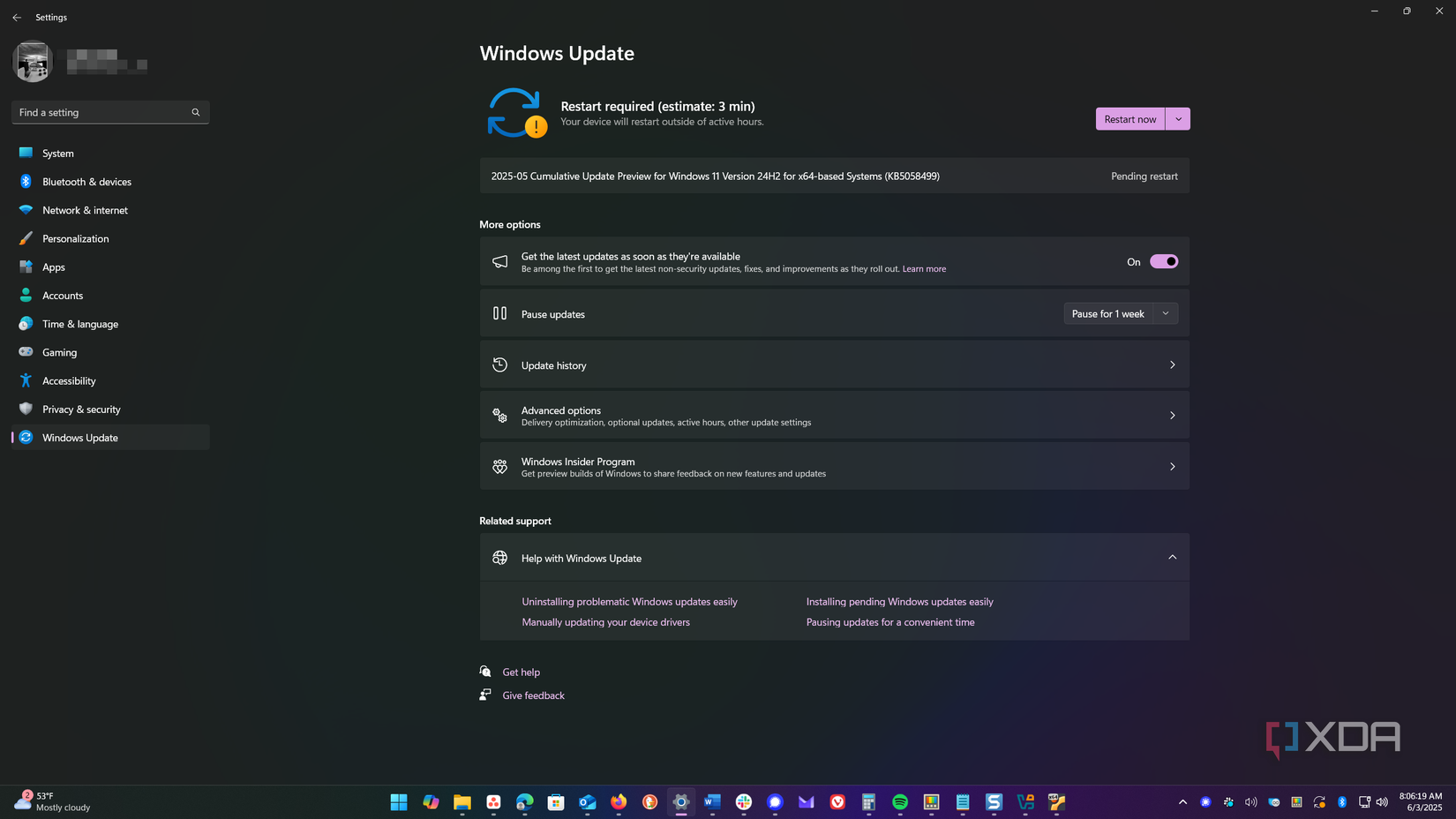Open the weather widget on taskbar
1456x819 pixels.
click(x=53, y=801)
